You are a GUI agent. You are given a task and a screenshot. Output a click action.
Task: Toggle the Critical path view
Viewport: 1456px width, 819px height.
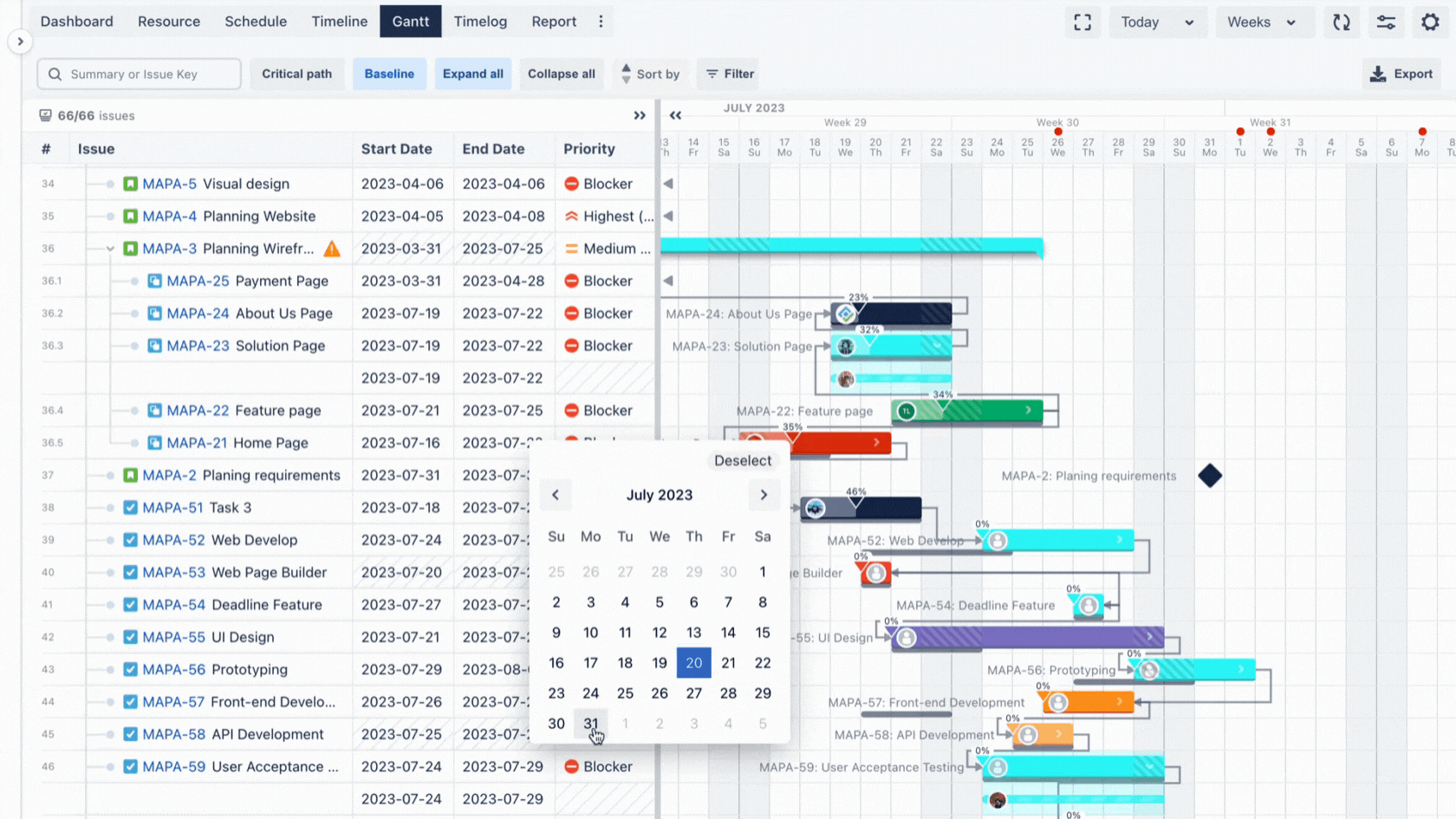pos(296,74)
